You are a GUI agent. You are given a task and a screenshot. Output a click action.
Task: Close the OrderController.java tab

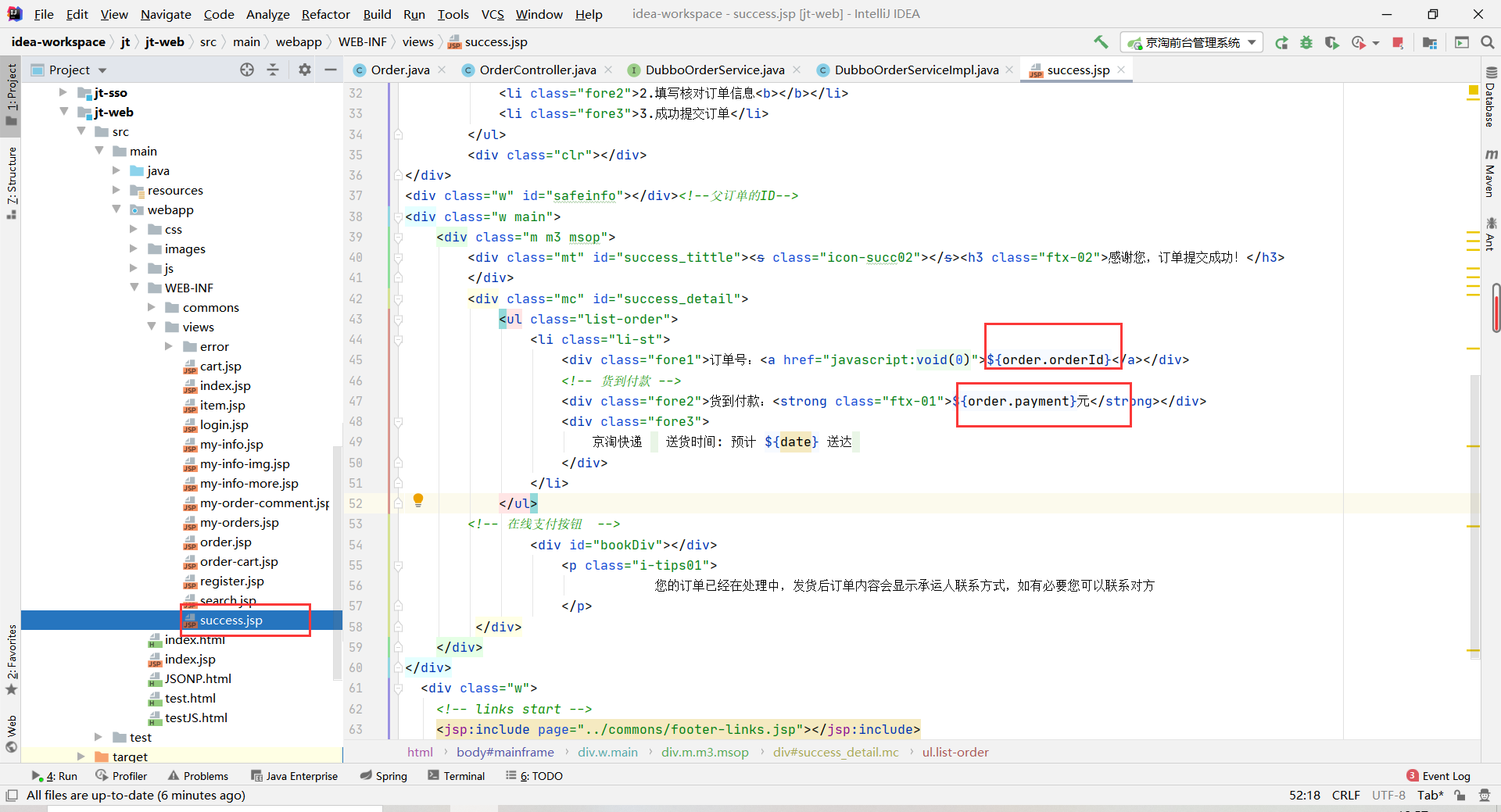[608, 70]
